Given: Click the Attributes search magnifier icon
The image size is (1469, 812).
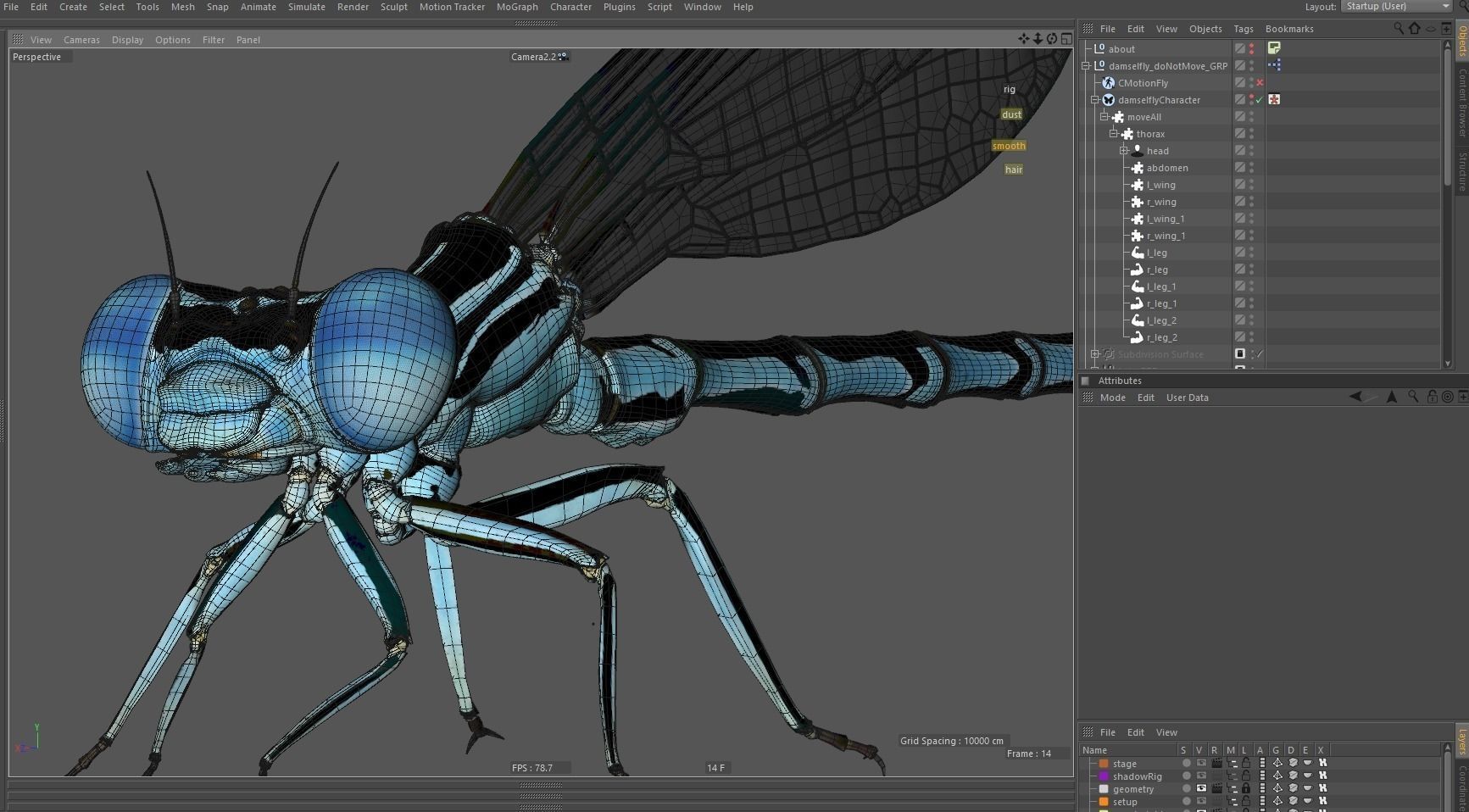Looking at the screenshot, I should [1413, 397].
